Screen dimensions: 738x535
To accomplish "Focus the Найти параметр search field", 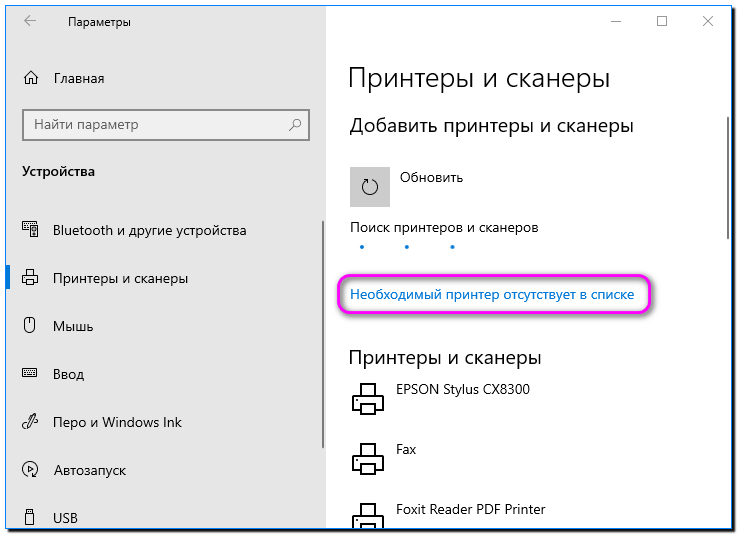I will (x=155, y=125).
